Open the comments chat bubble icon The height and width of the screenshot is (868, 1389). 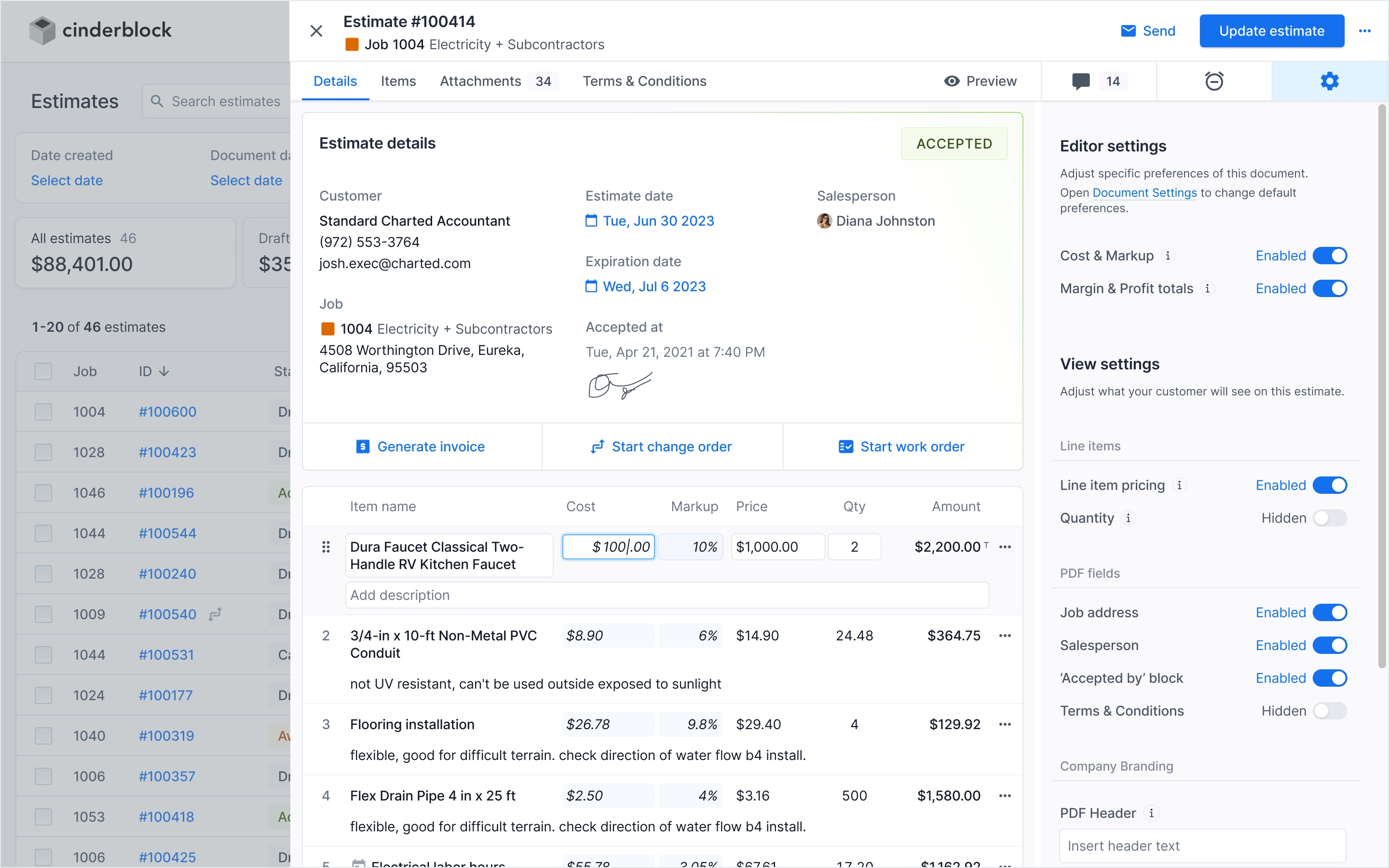coord(1081,81)
